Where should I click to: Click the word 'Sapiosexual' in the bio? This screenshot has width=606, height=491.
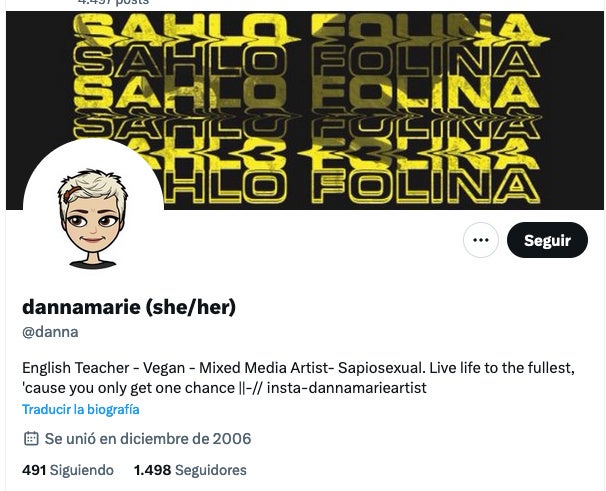380,368
